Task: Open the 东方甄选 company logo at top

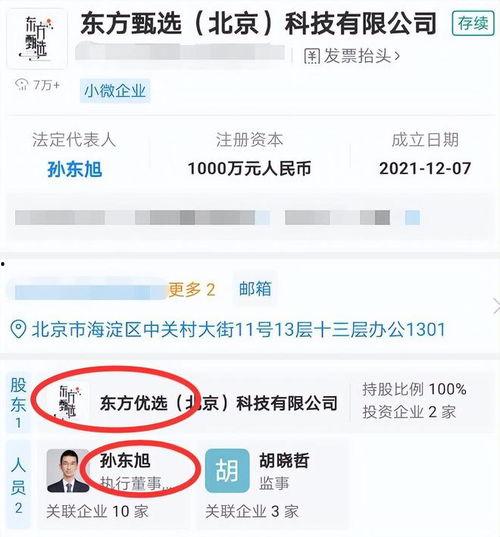Action: (x=36, y=39)
